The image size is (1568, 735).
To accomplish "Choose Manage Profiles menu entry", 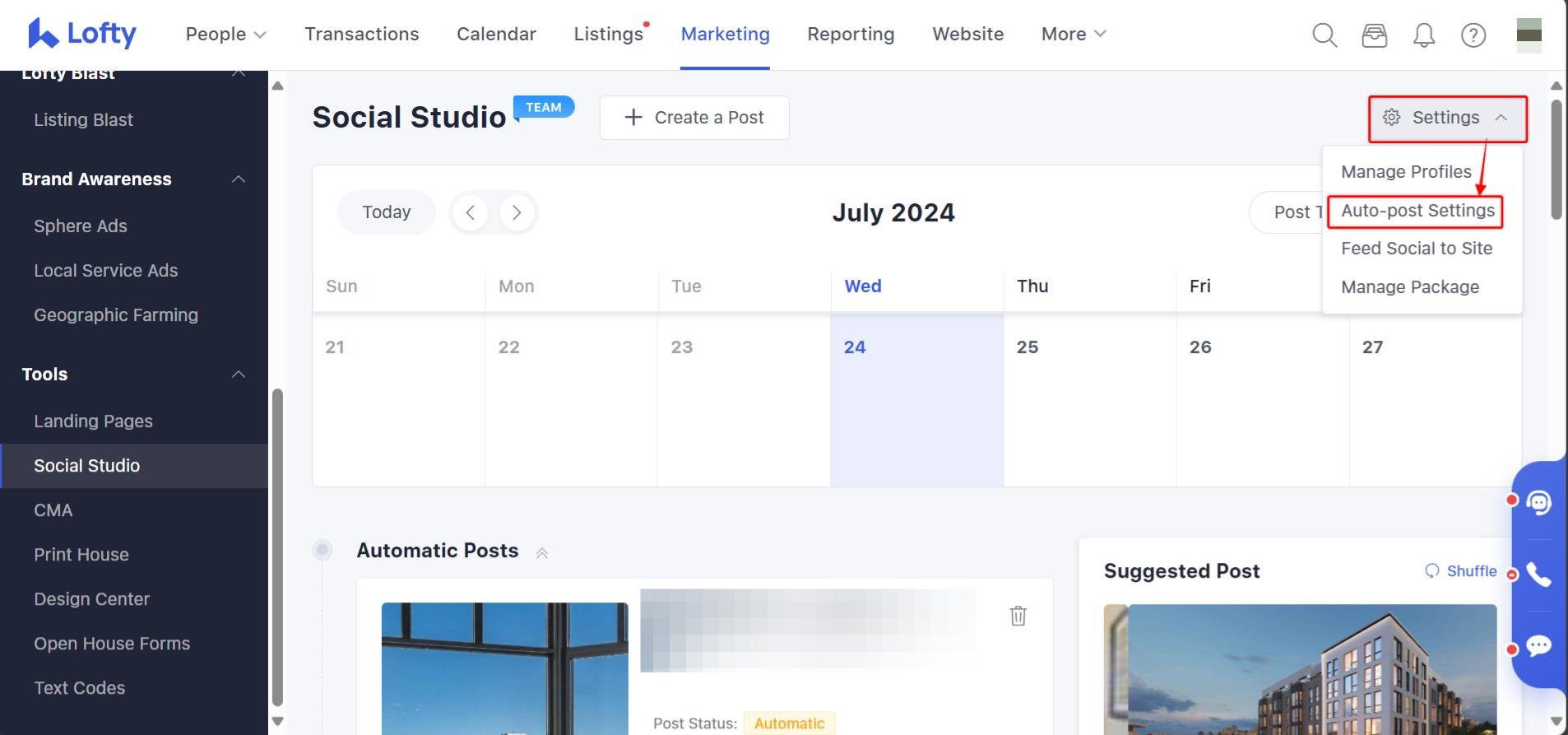I will point(1406,172).
